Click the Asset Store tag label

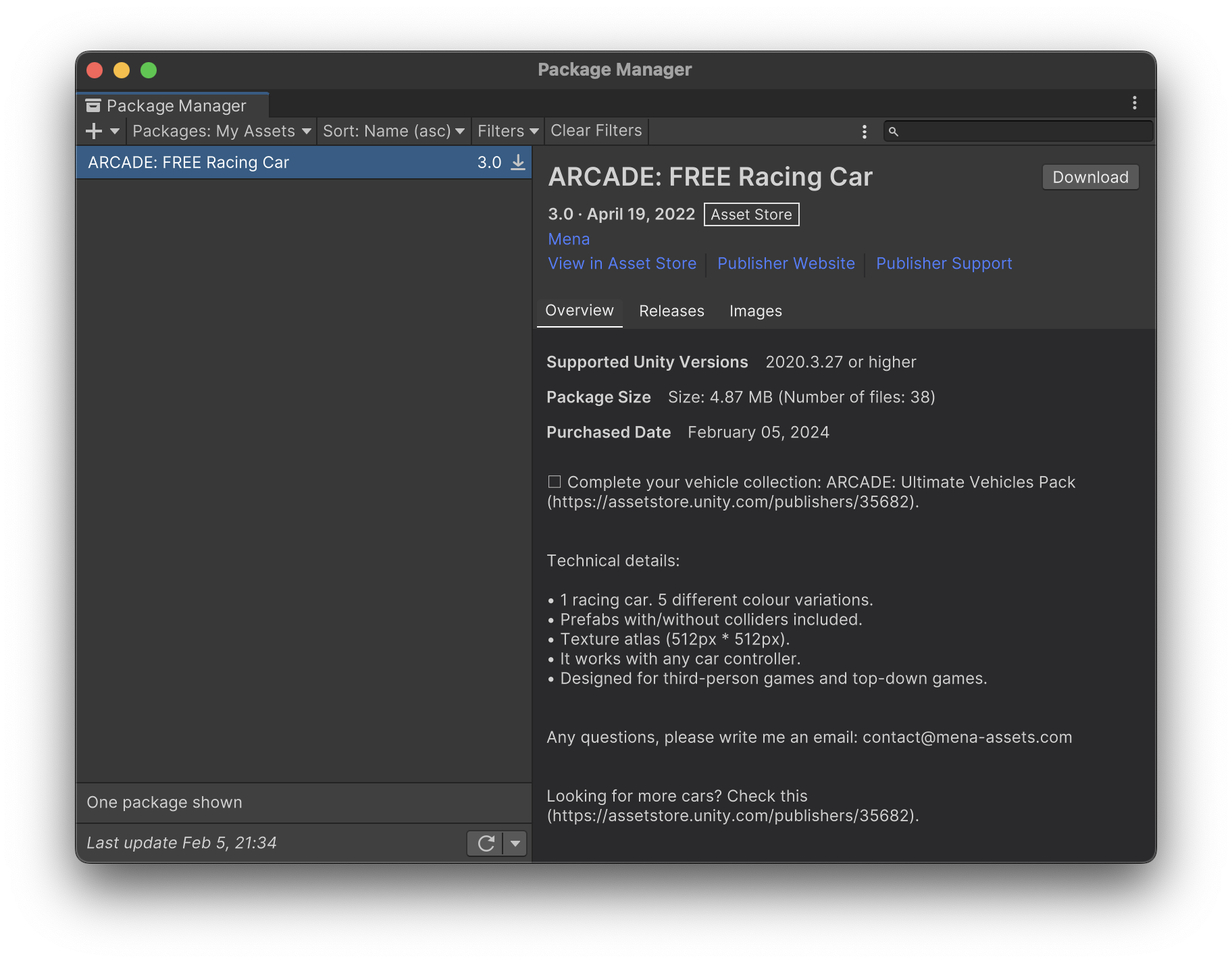[x=751, y=214]
